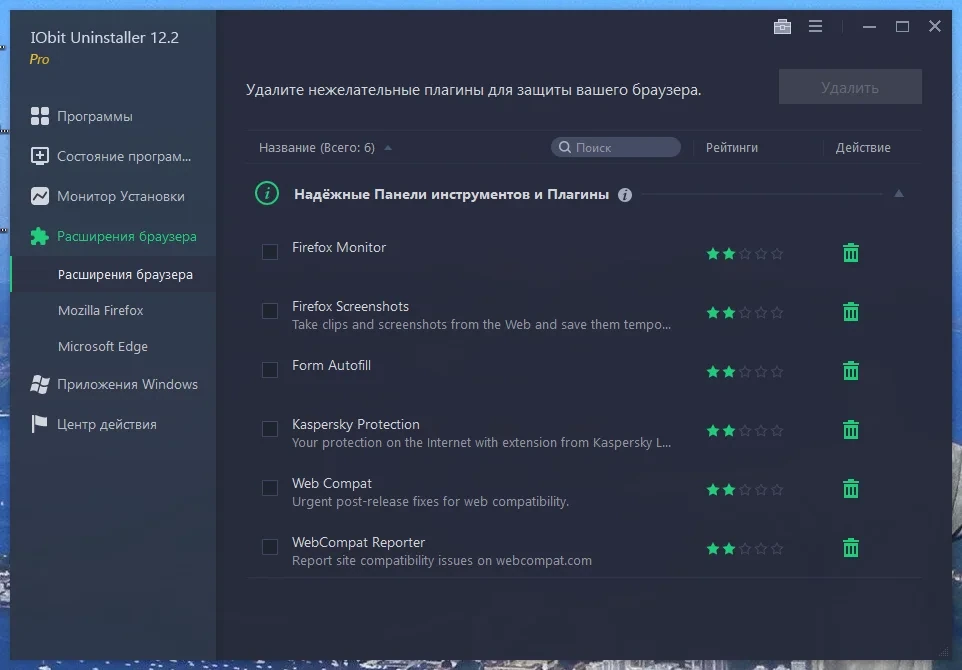Check the Firefox Monitor checkbox

tap(270, 252)
